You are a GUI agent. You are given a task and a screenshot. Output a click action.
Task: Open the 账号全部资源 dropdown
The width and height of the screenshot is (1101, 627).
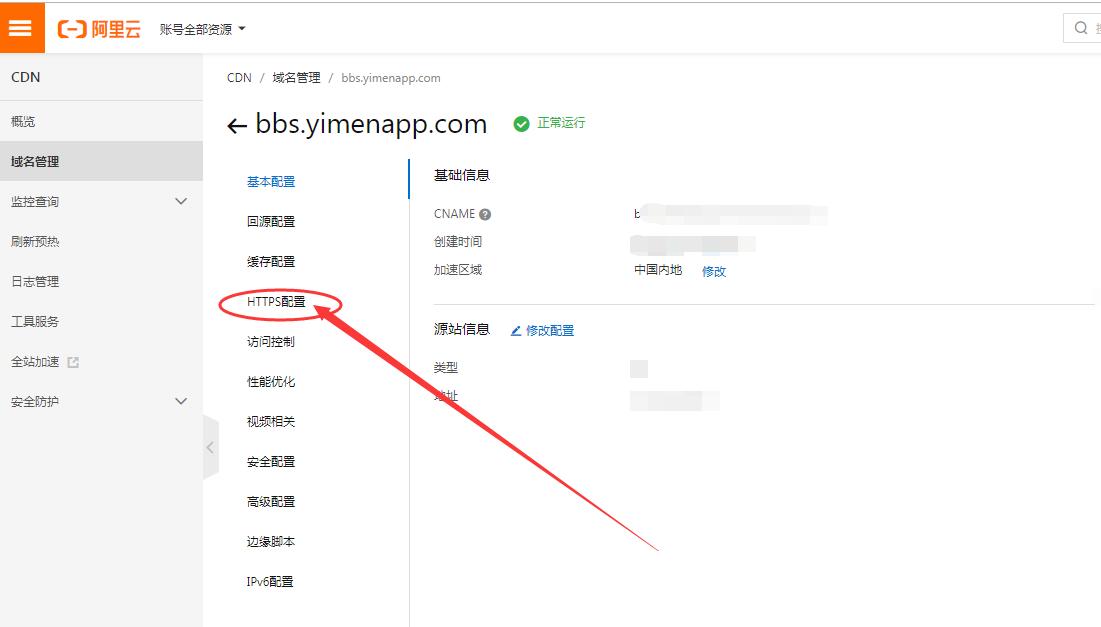click(x=202, y=29)
